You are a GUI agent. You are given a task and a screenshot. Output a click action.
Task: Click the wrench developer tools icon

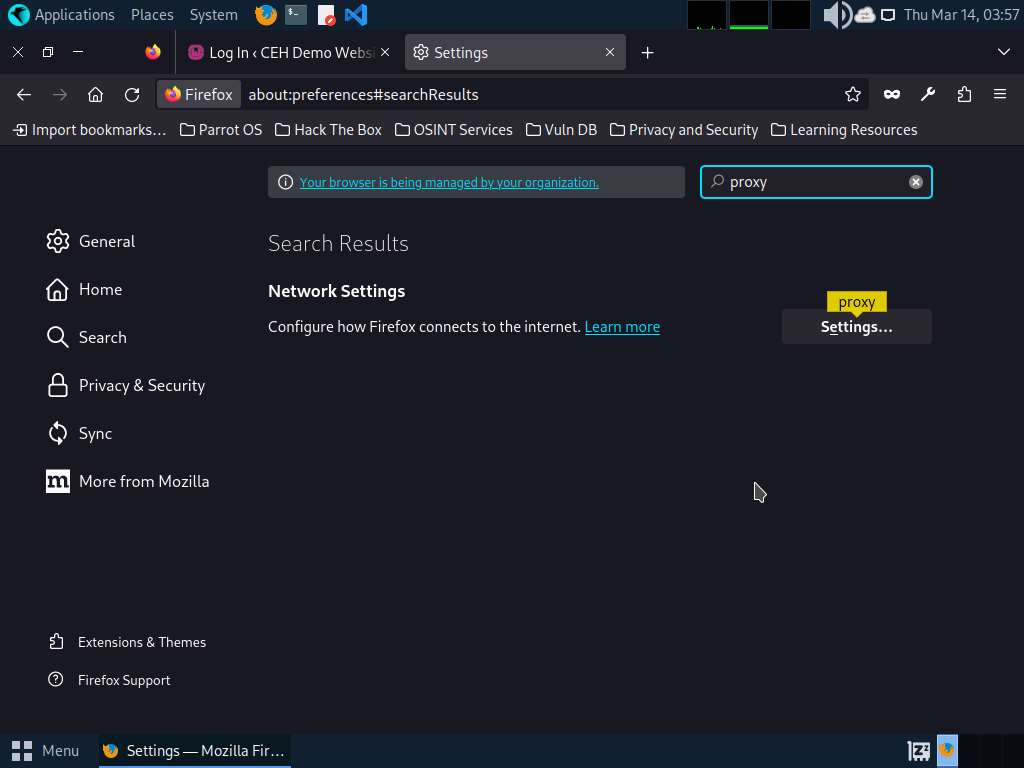928,94
